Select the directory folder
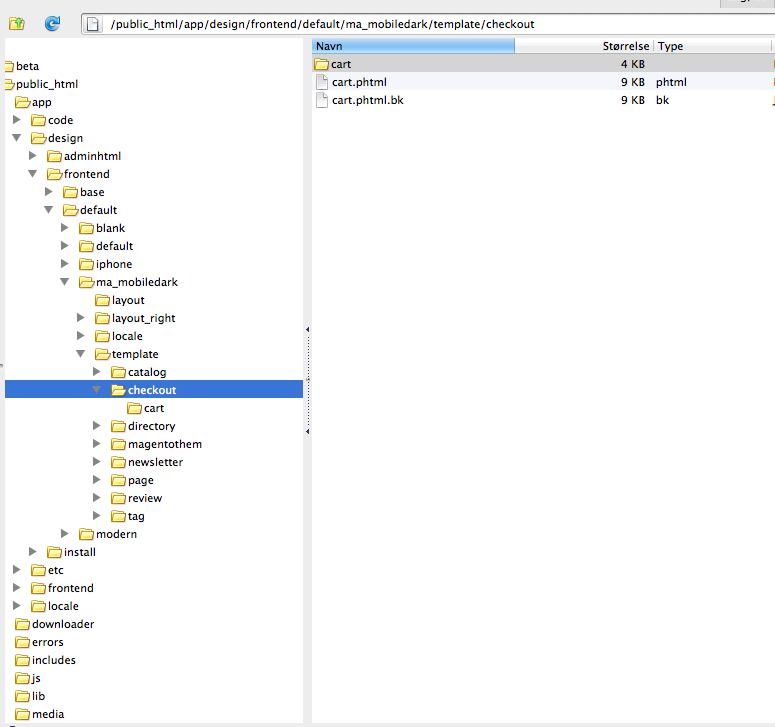The height and width of the screenshot is (727, 775). 143,426
